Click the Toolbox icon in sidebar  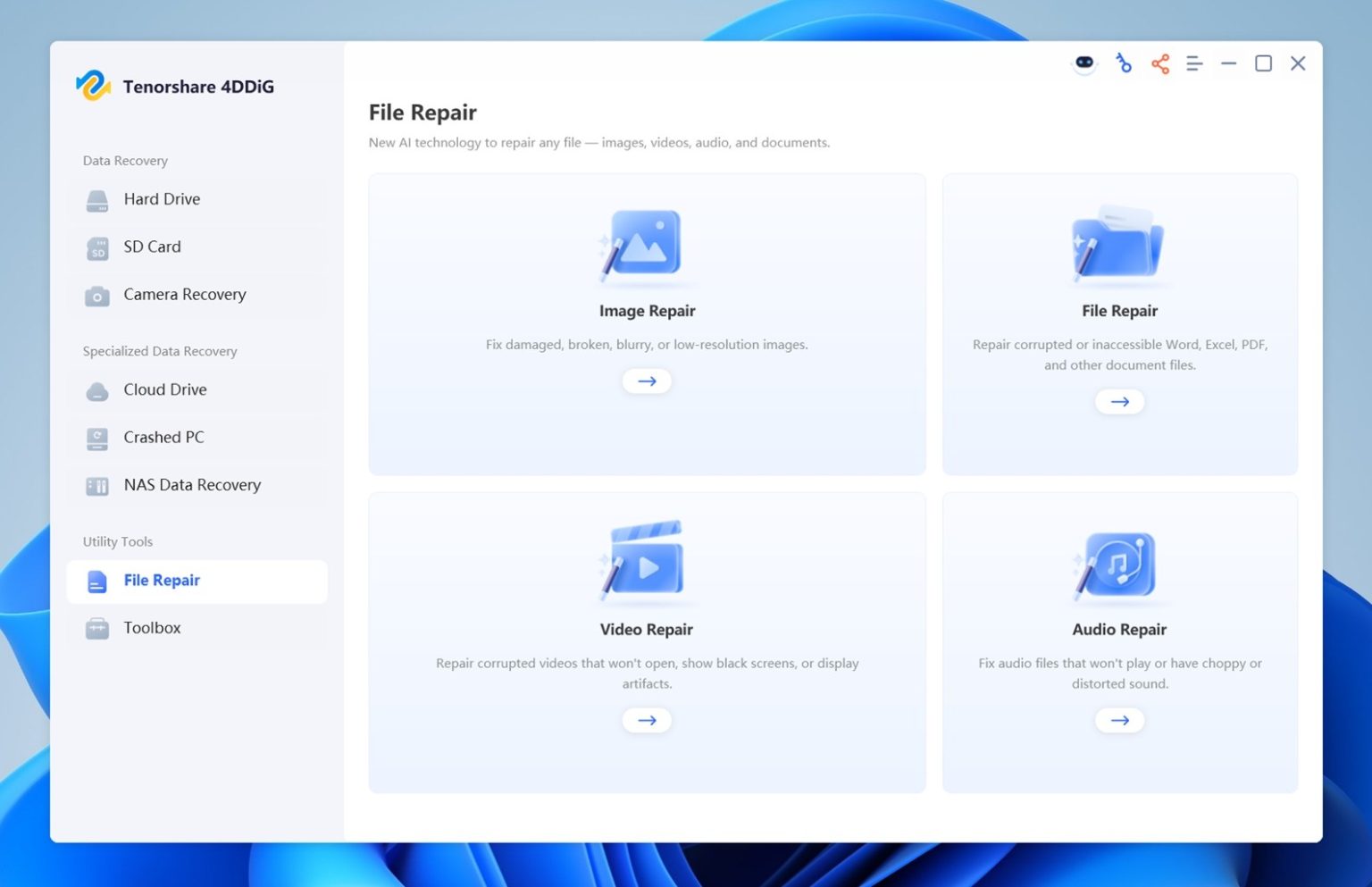pos(97,629)
